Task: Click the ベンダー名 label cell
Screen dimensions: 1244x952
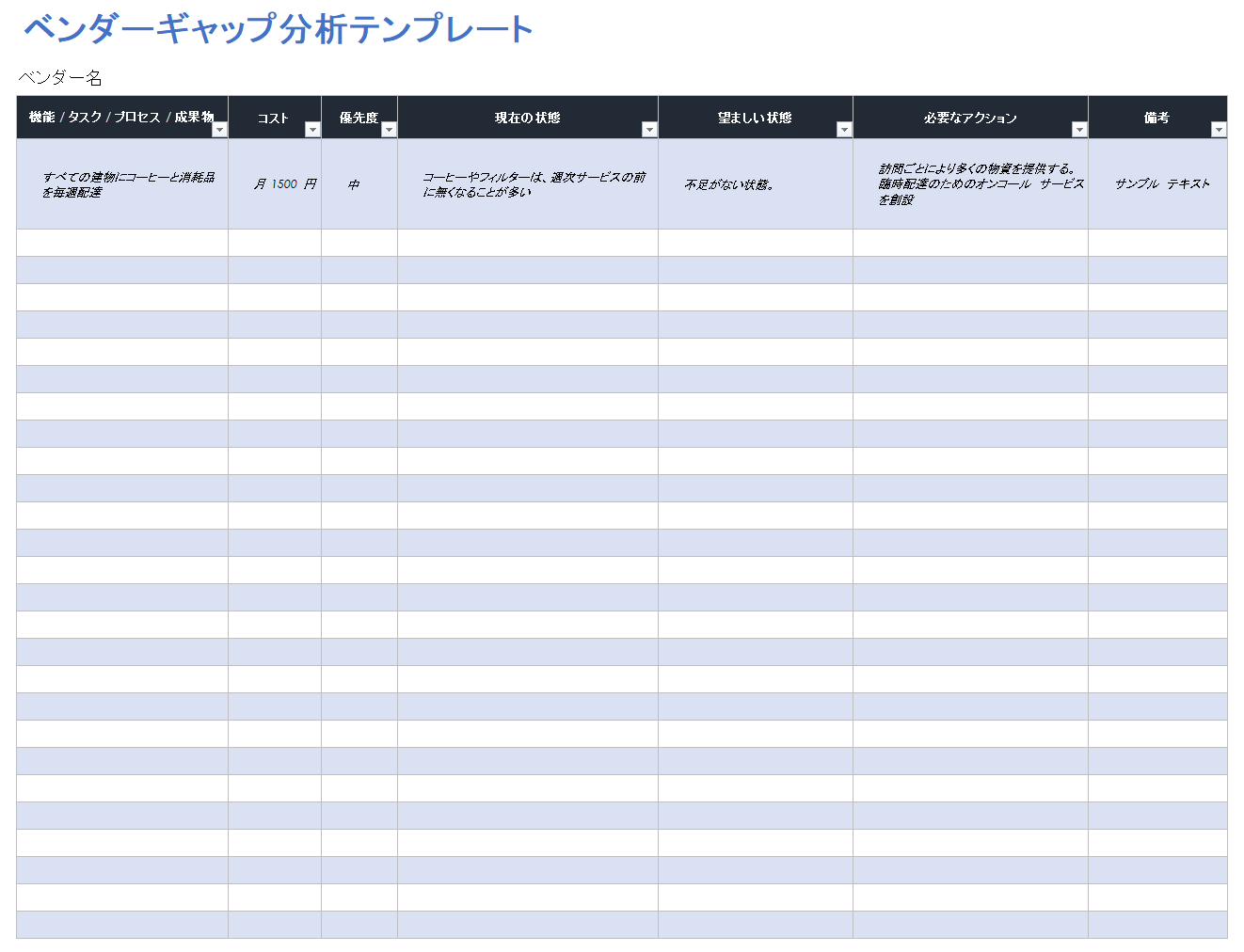Action: coord(60,78)
